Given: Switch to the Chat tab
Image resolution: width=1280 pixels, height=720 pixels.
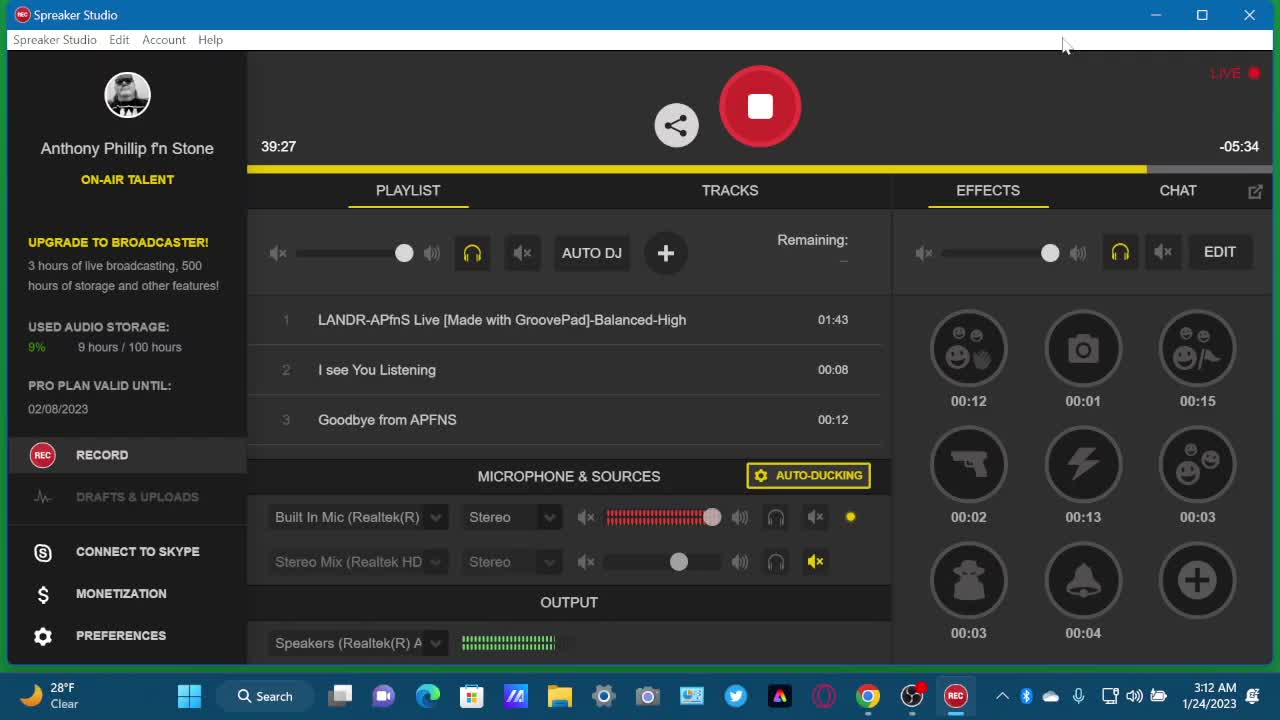Looking at the screenshot, I should [x=1178, y=190].
